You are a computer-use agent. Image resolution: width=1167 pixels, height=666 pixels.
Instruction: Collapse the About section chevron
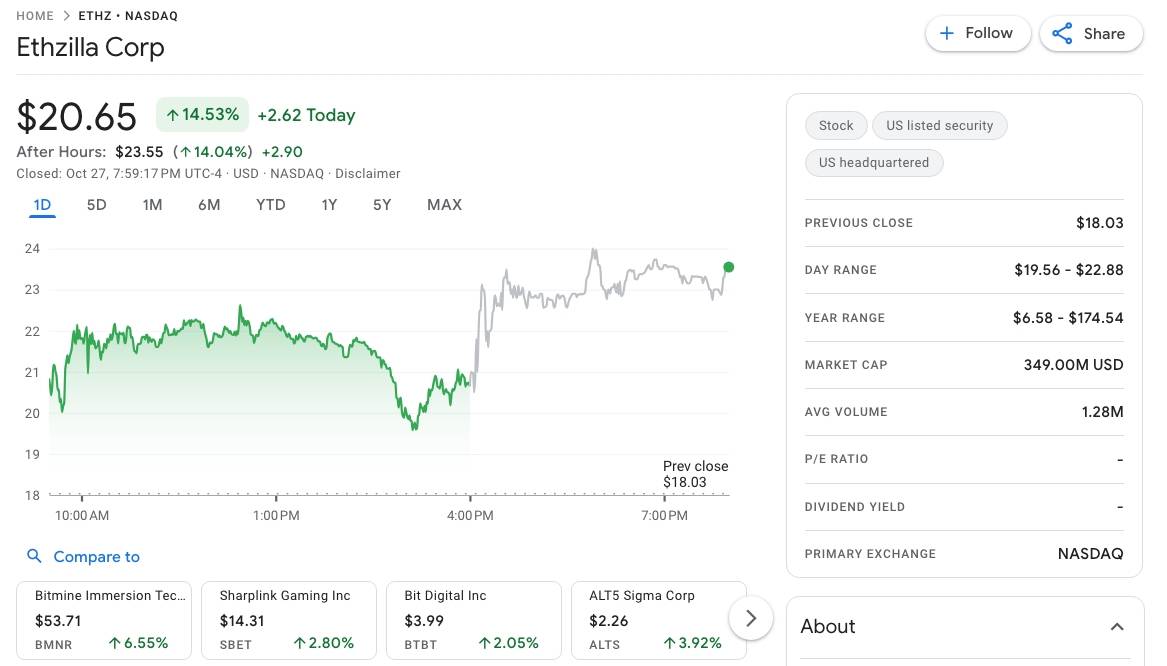1117,627
